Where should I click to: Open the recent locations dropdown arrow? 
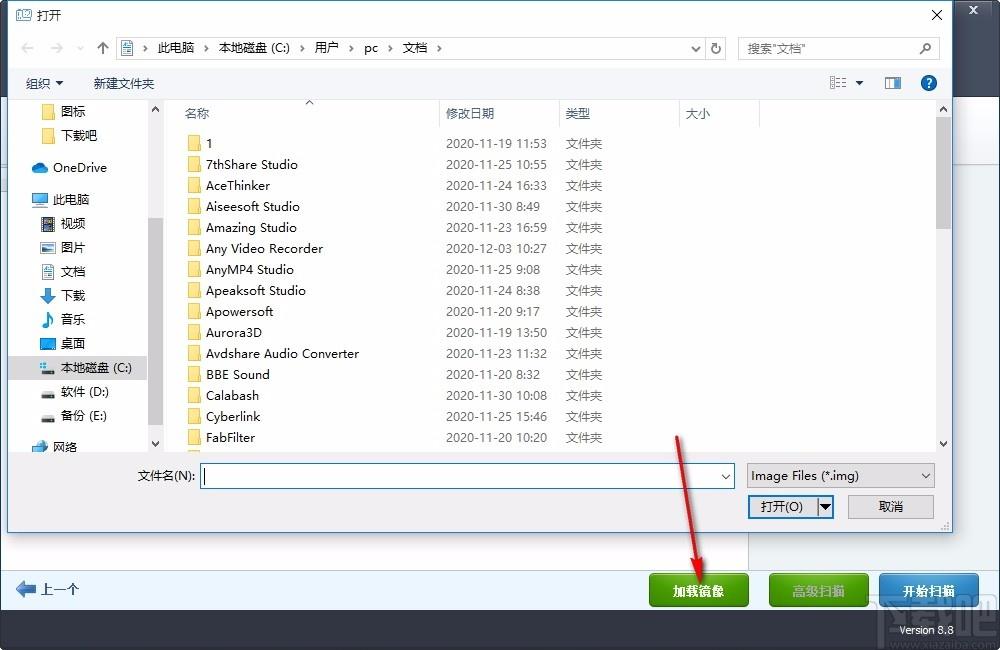(80, 48)
